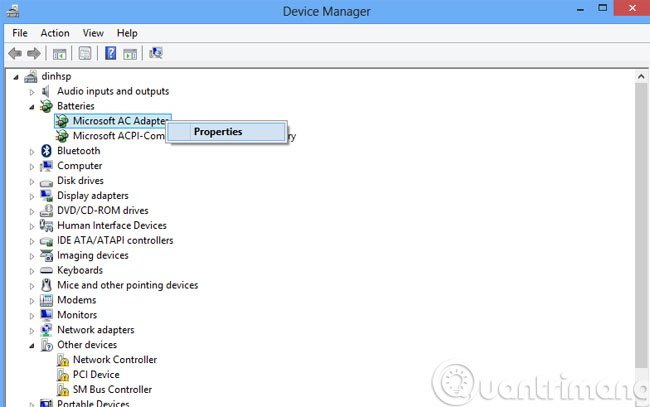Expand Audio inputs and outputs node
Viewport: 650px width, 407px height.
click(32, 92)
